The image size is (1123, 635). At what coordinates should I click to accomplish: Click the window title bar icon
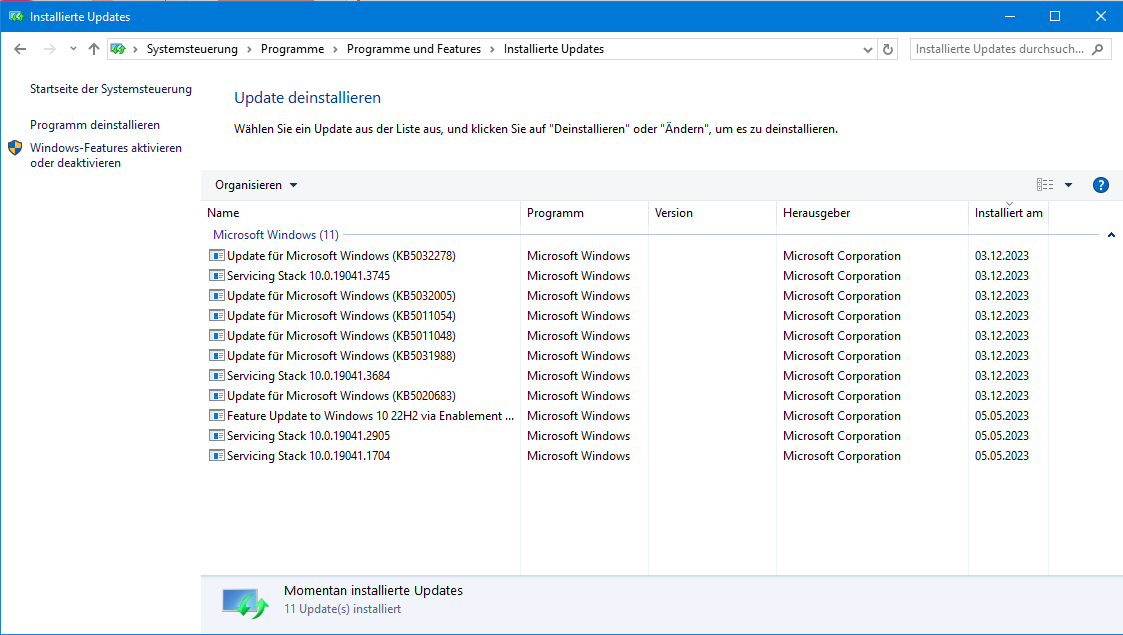(16, 16)
